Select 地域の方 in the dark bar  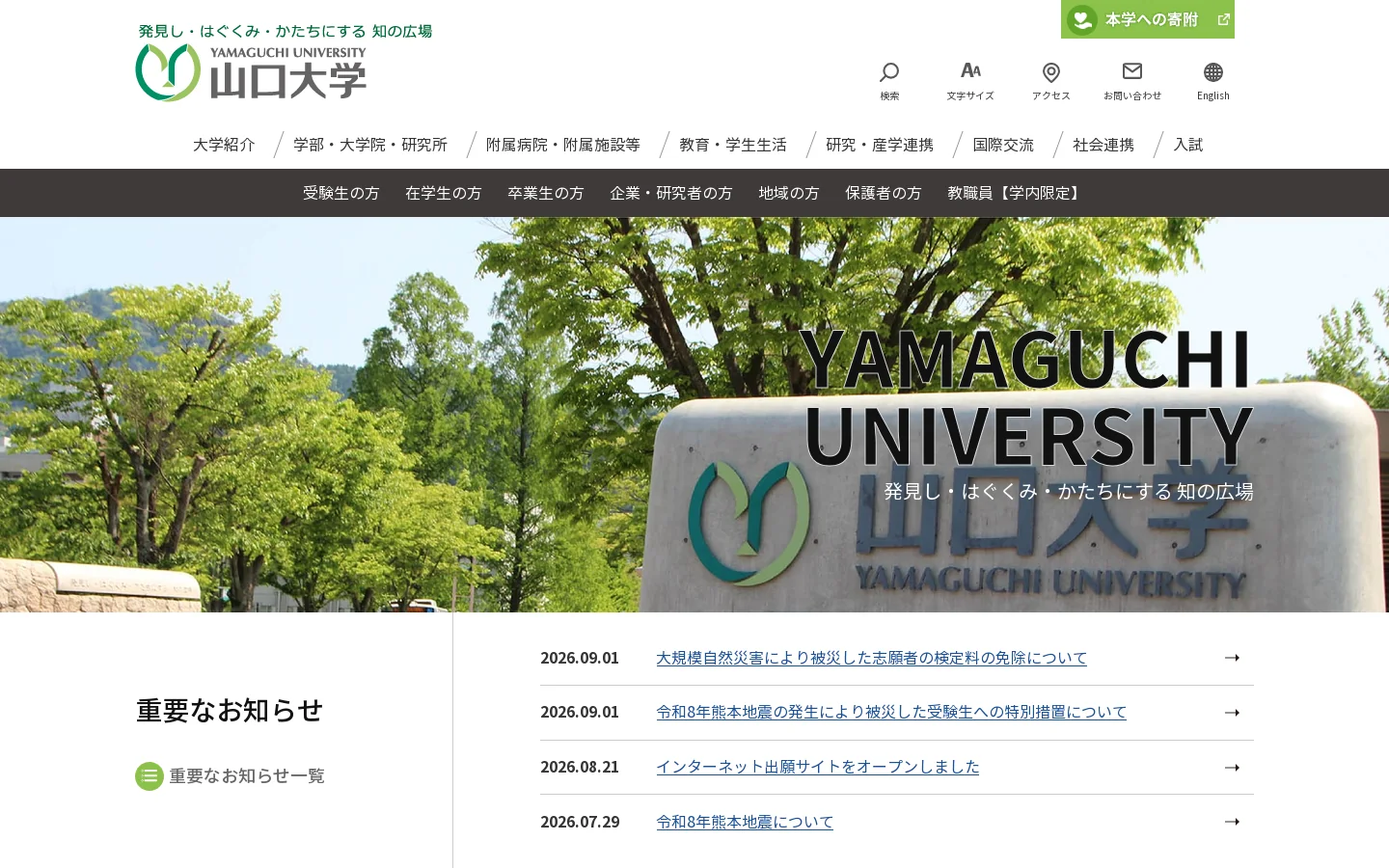point(789,193)
